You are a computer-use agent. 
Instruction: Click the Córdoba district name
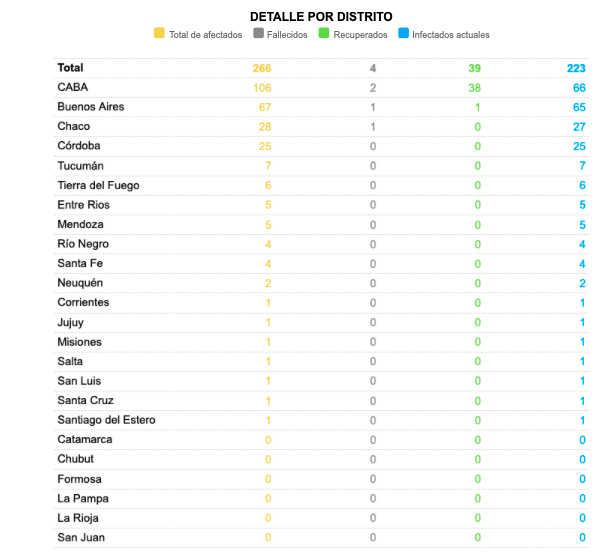point(81,146)
